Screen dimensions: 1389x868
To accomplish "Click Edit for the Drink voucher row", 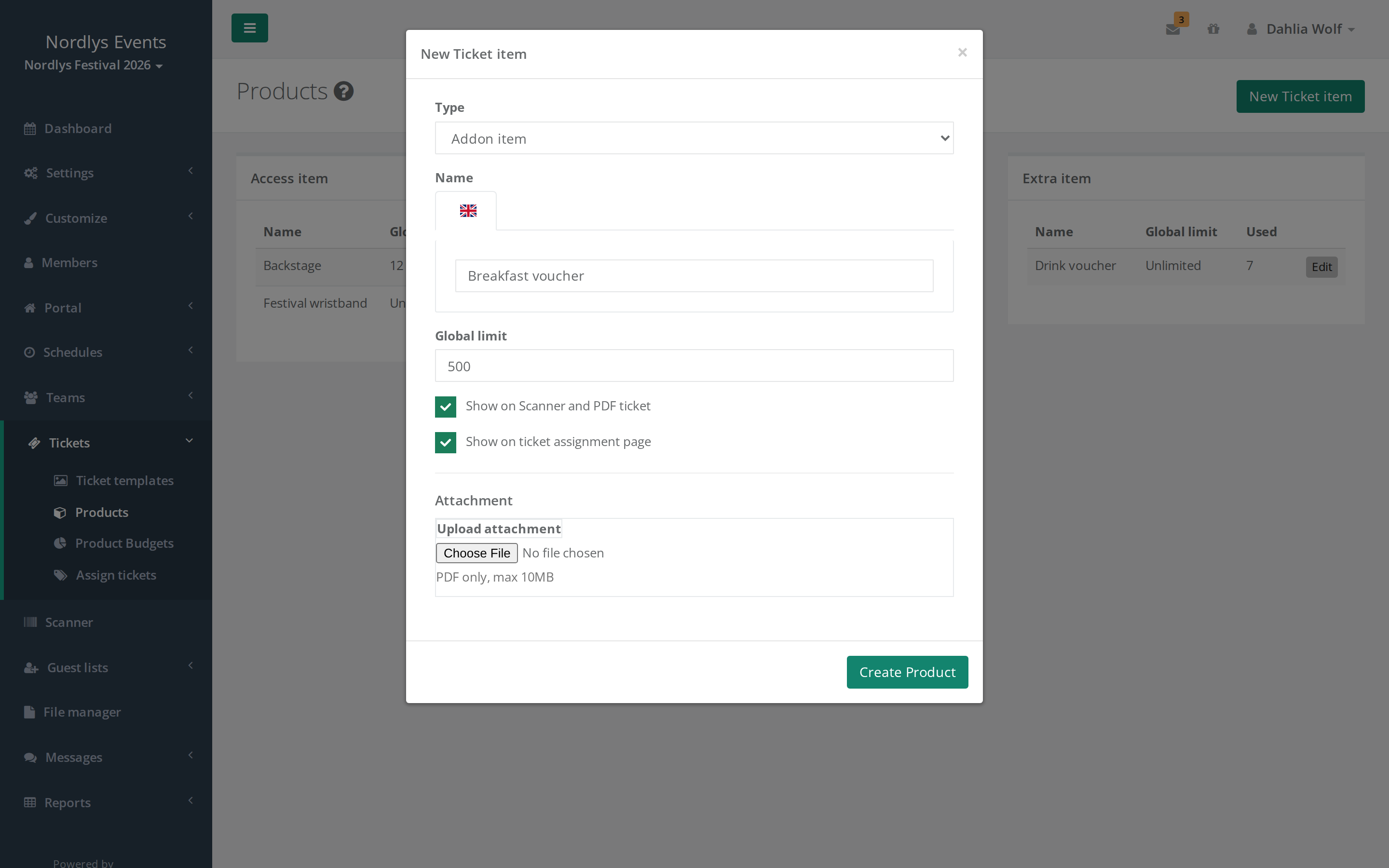I will tap(1321, 267).
